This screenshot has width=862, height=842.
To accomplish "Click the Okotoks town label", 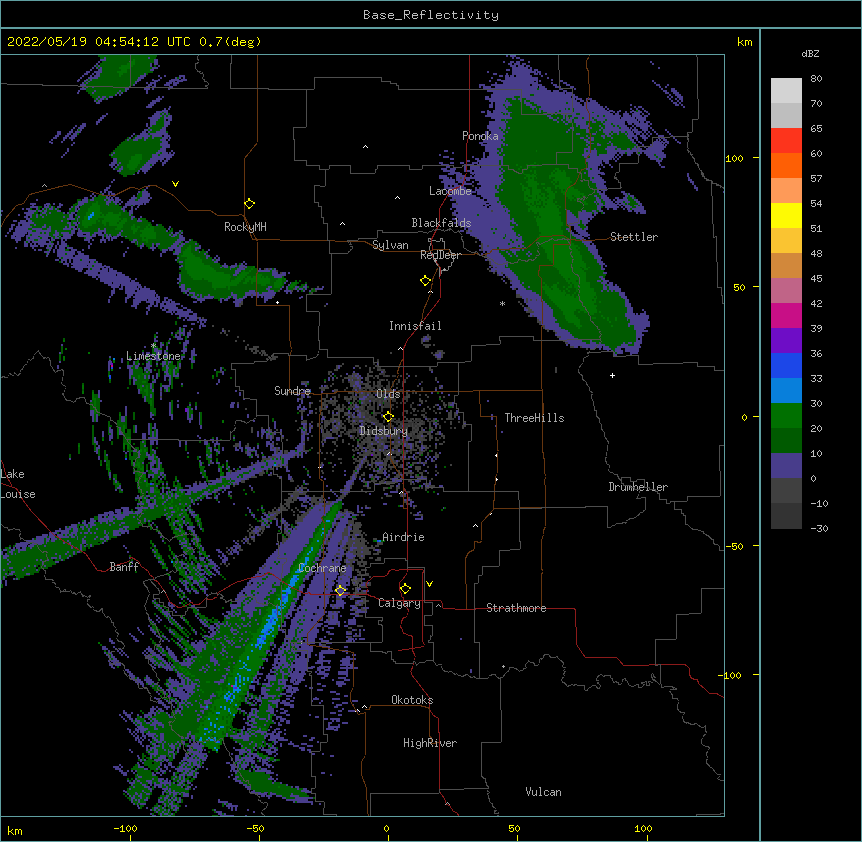I will (412, 700).
